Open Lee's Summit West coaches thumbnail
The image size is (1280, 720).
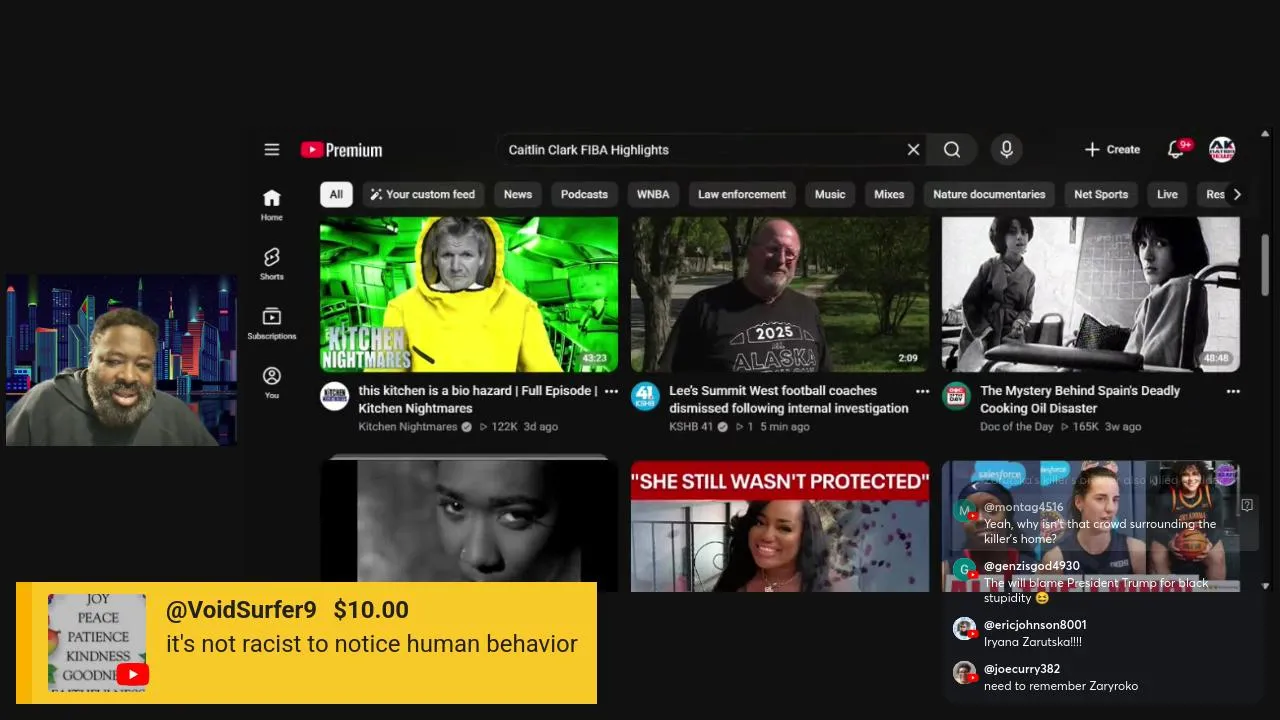click(x=780, y=294)
